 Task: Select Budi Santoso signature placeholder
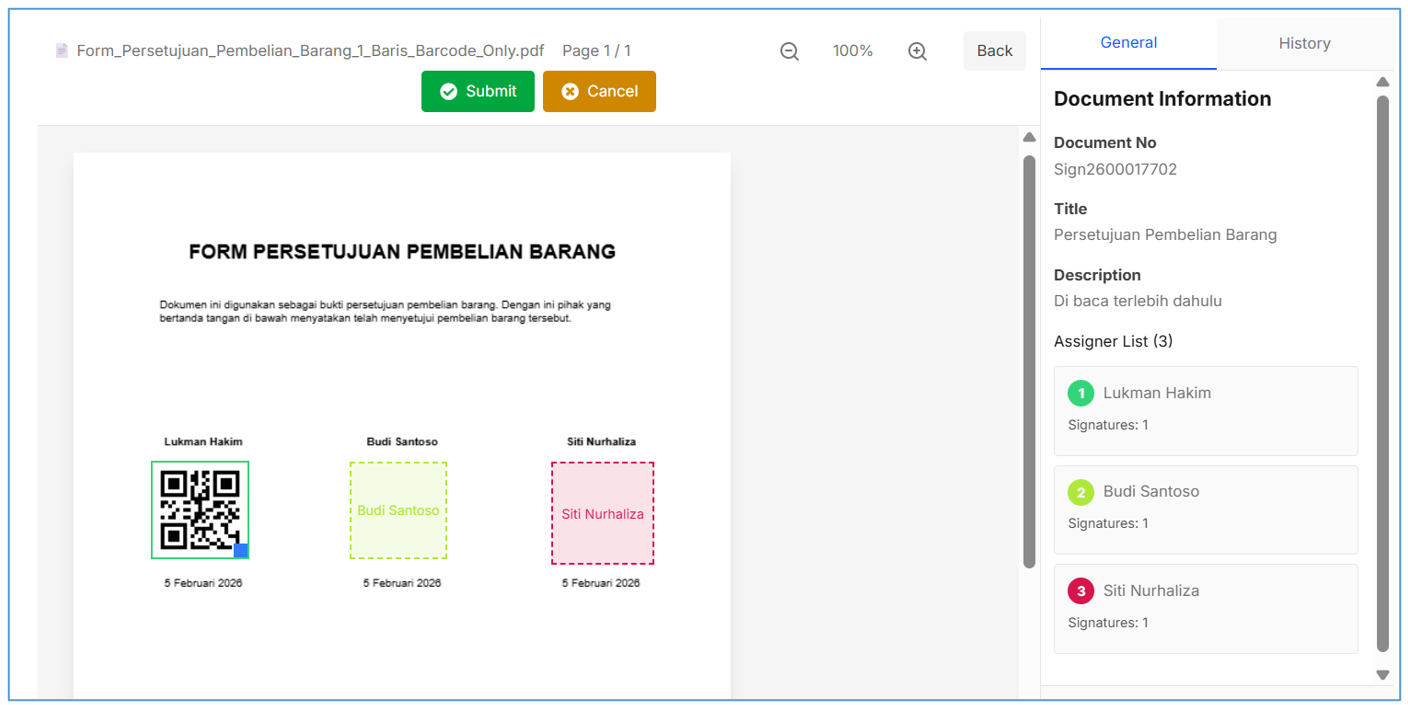click(398, 510)
